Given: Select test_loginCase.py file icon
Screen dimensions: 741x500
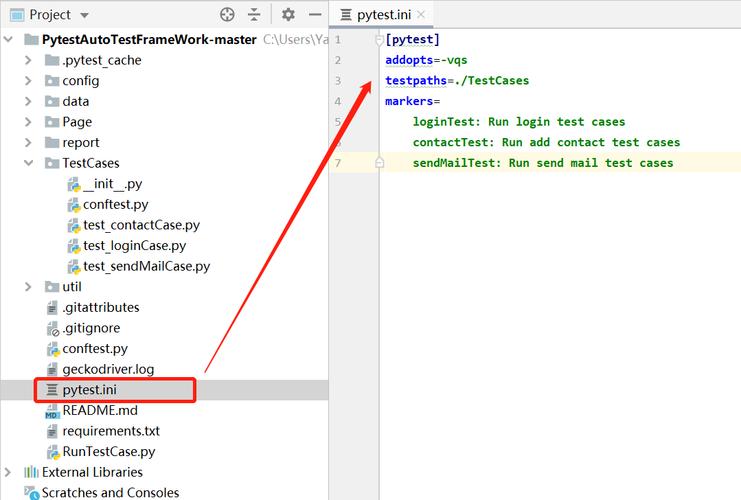Looking at the screenshot, I should pos(73,246).
